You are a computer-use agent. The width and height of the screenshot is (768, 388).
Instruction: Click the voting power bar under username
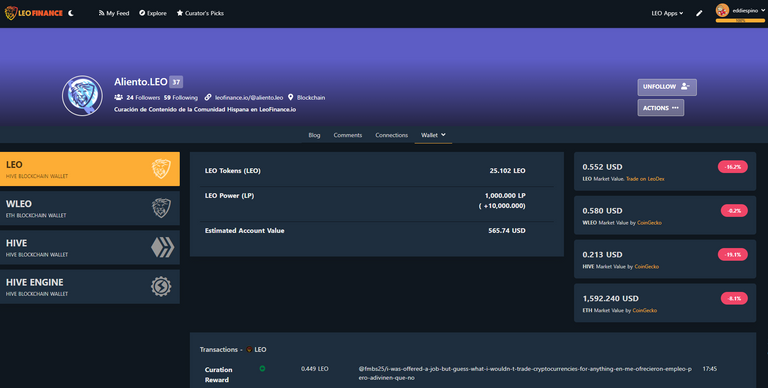point(740,21)
